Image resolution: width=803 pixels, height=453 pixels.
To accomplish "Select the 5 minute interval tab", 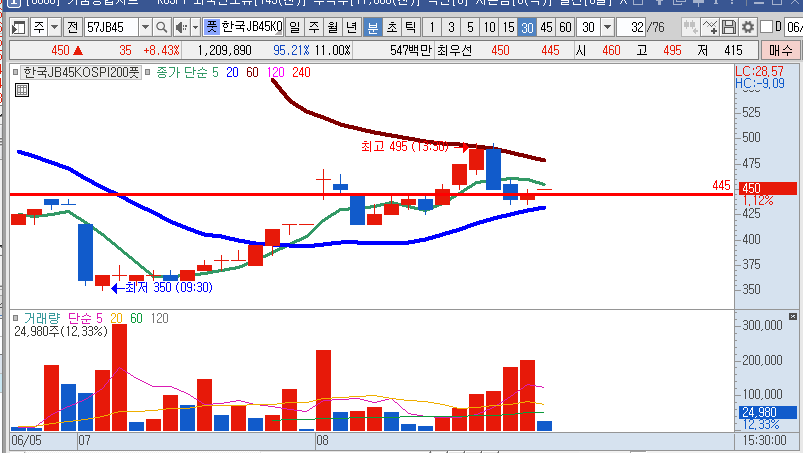I will pyautogui.click(x=471, y=26).
